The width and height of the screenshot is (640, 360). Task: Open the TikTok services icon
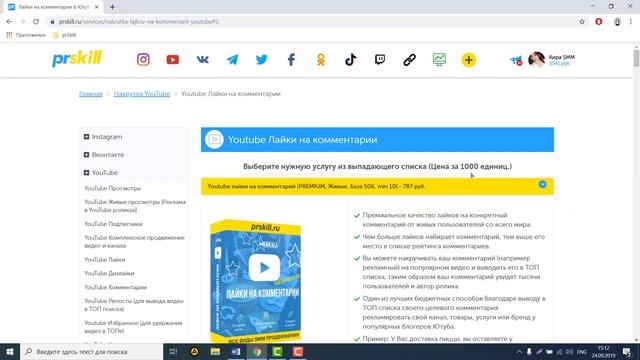350,60
